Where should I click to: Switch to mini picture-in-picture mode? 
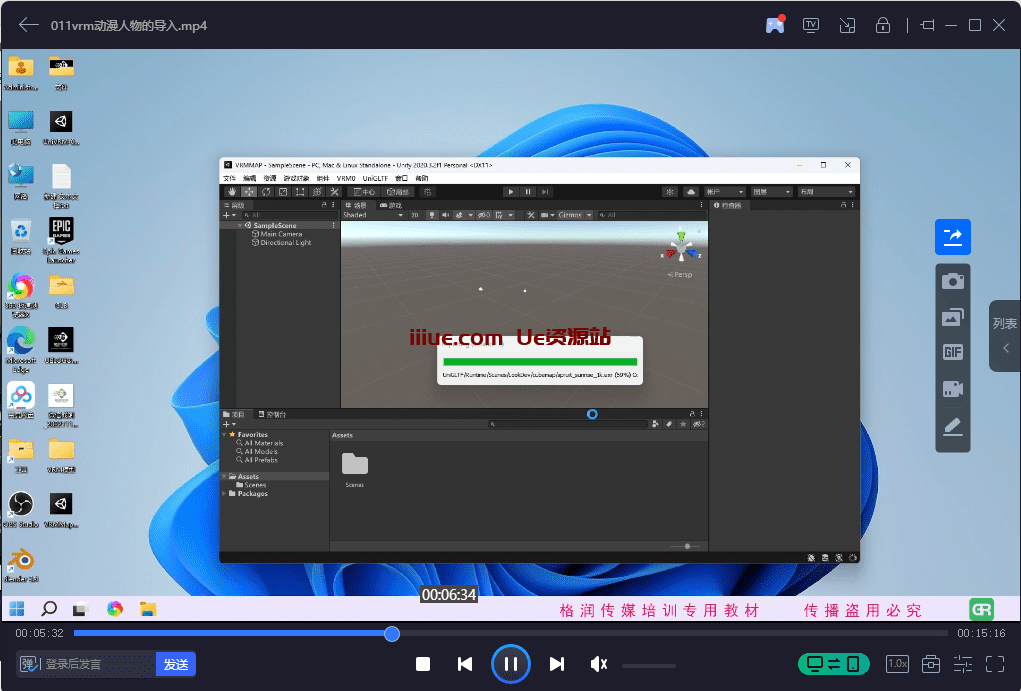click(847, 25)
